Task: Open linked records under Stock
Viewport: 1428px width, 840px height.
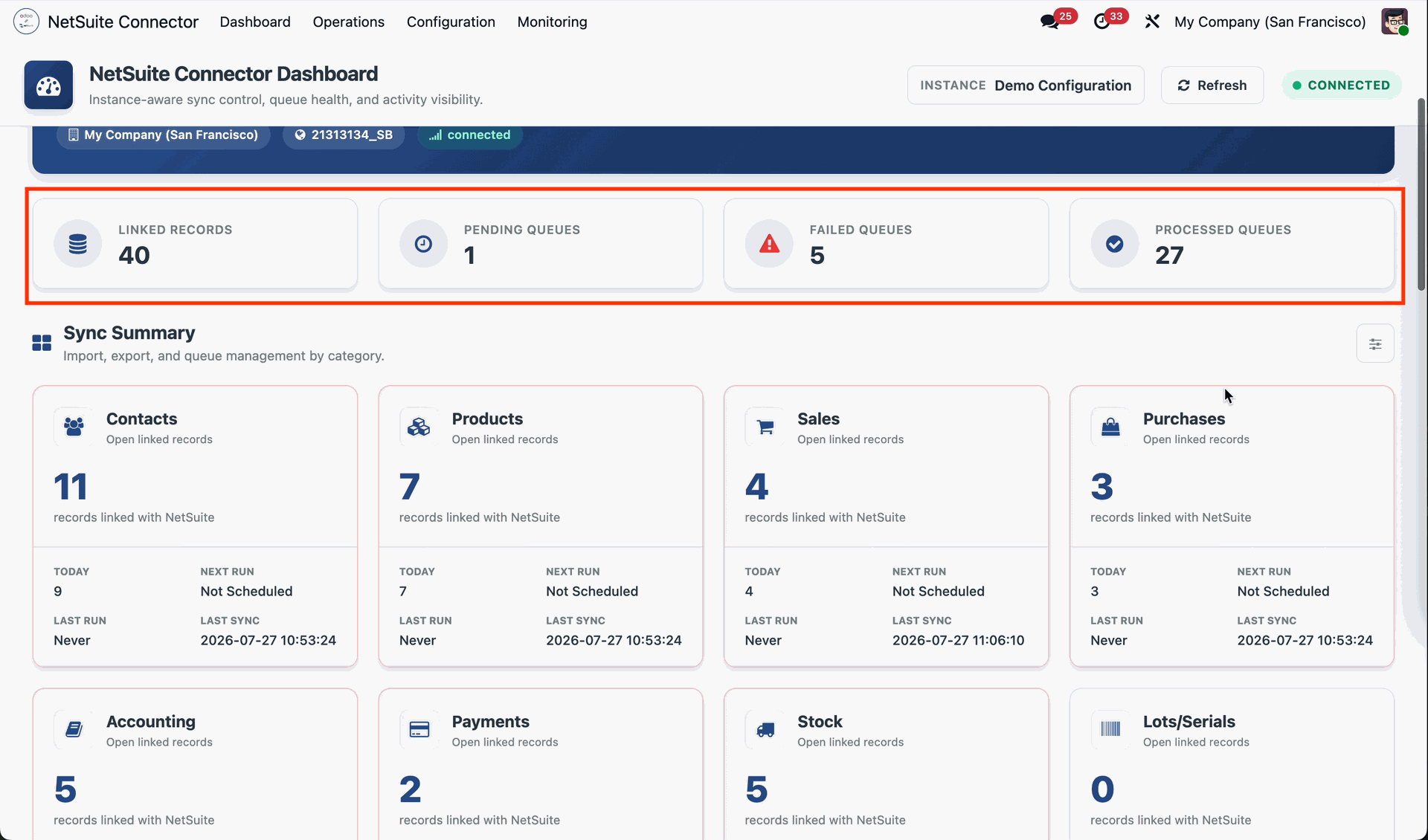Action: (x=851, y=742)
